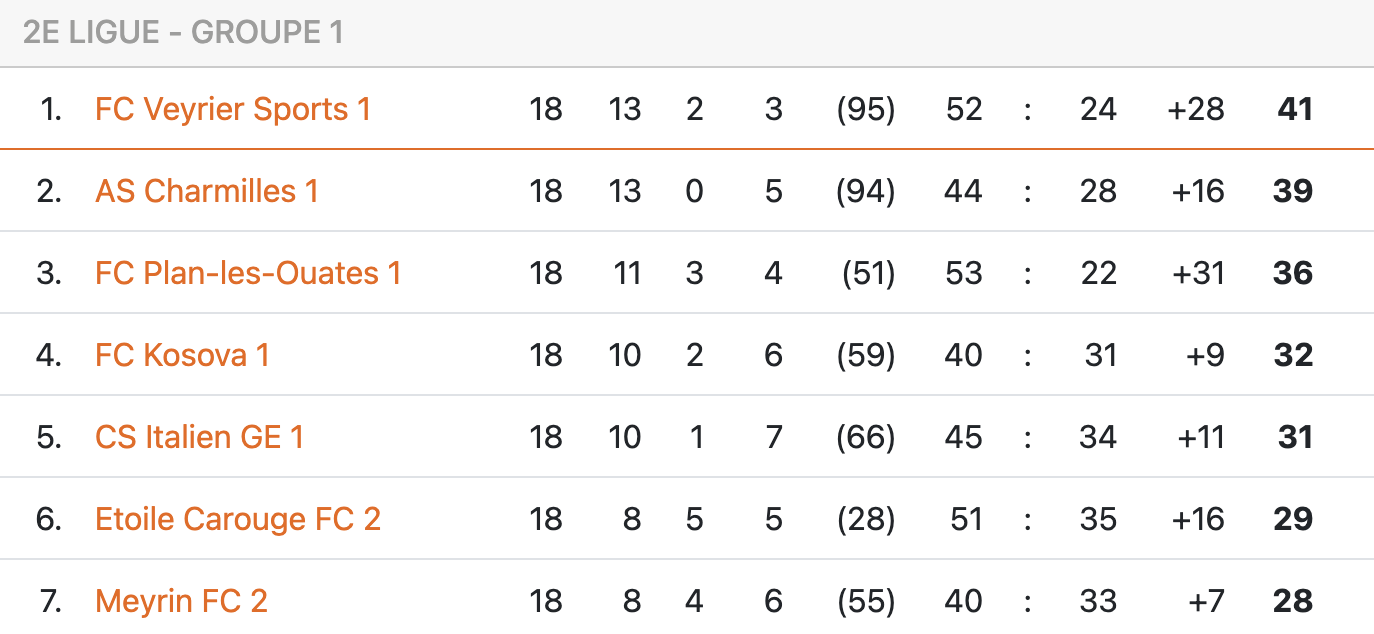Click the (95) fair play value

[x=865, y=109]
